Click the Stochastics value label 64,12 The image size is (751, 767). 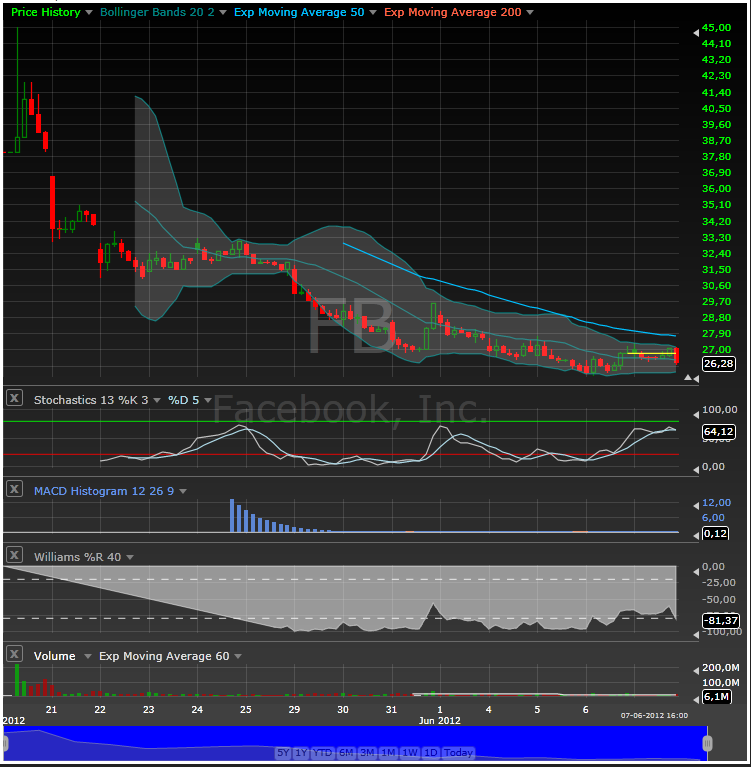[718, 431]
